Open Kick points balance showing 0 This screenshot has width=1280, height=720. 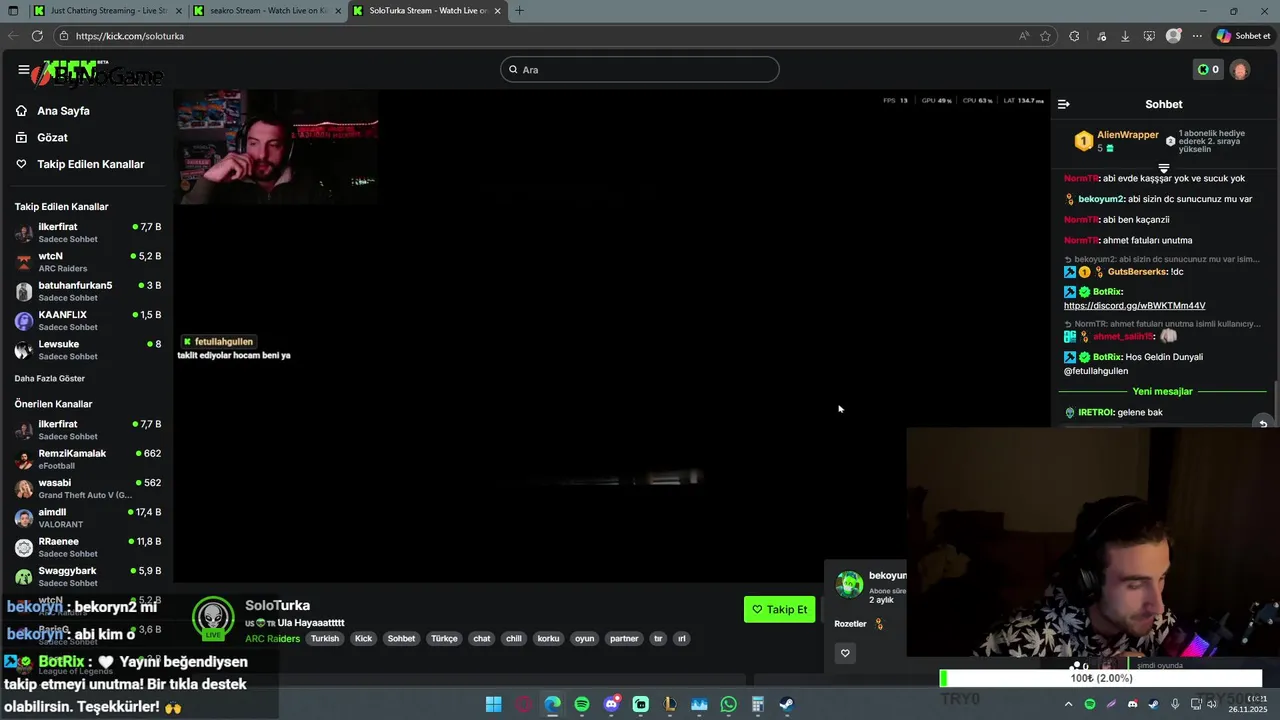[1208, 69]
